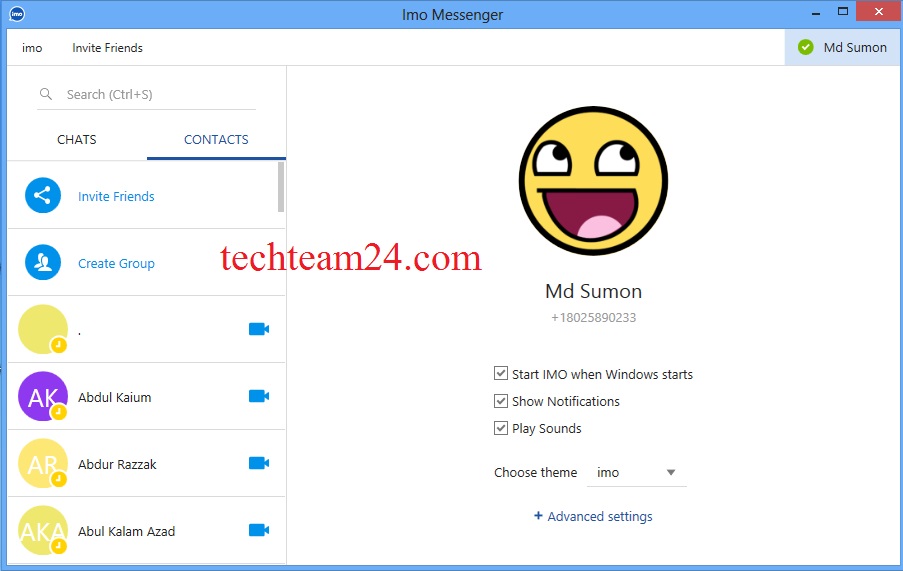Screen dimensions: 903x571
Task: Maximize the Imo Messenger window
Action: (x=843, y=12)
